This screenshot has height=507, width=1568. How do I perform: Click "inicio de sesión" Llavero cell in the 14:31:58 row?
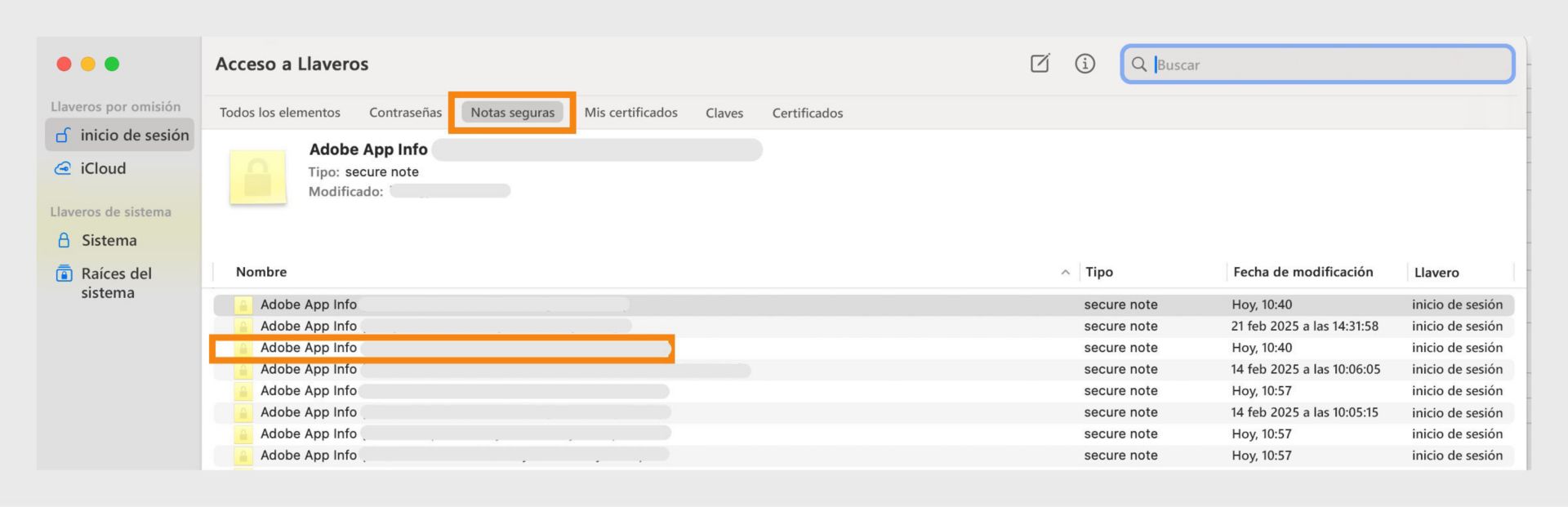tap(1458, 327)
